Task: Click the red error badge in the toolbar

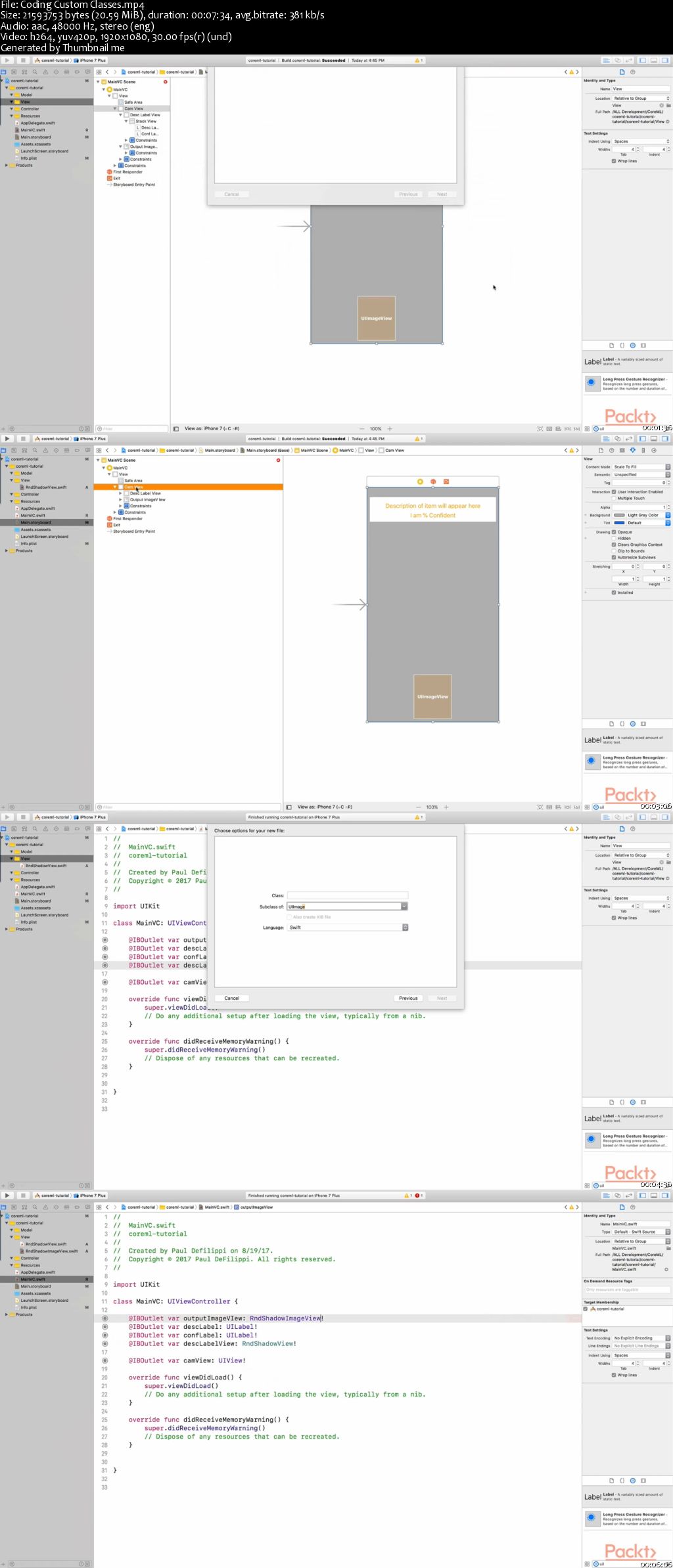Action: (418, 1196)
